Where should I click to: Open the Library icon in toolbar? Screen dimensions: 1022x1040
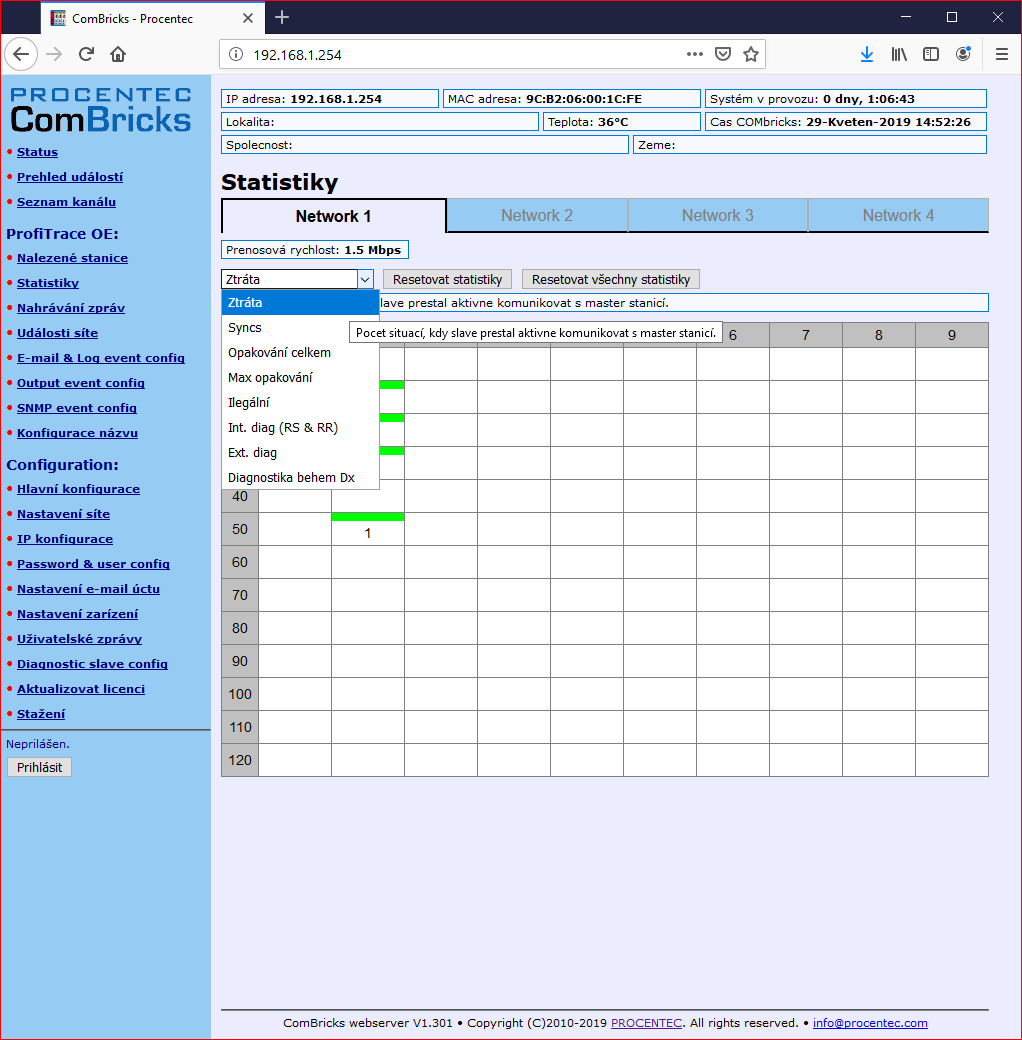tap(899, 54)
